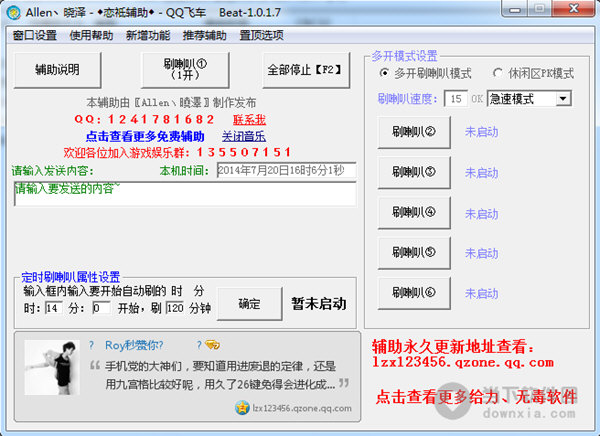
Task: Click the star Qzone icon near lzx123456.qzone.qq.com
Action: pyautogui.click(x=242, y=408)
